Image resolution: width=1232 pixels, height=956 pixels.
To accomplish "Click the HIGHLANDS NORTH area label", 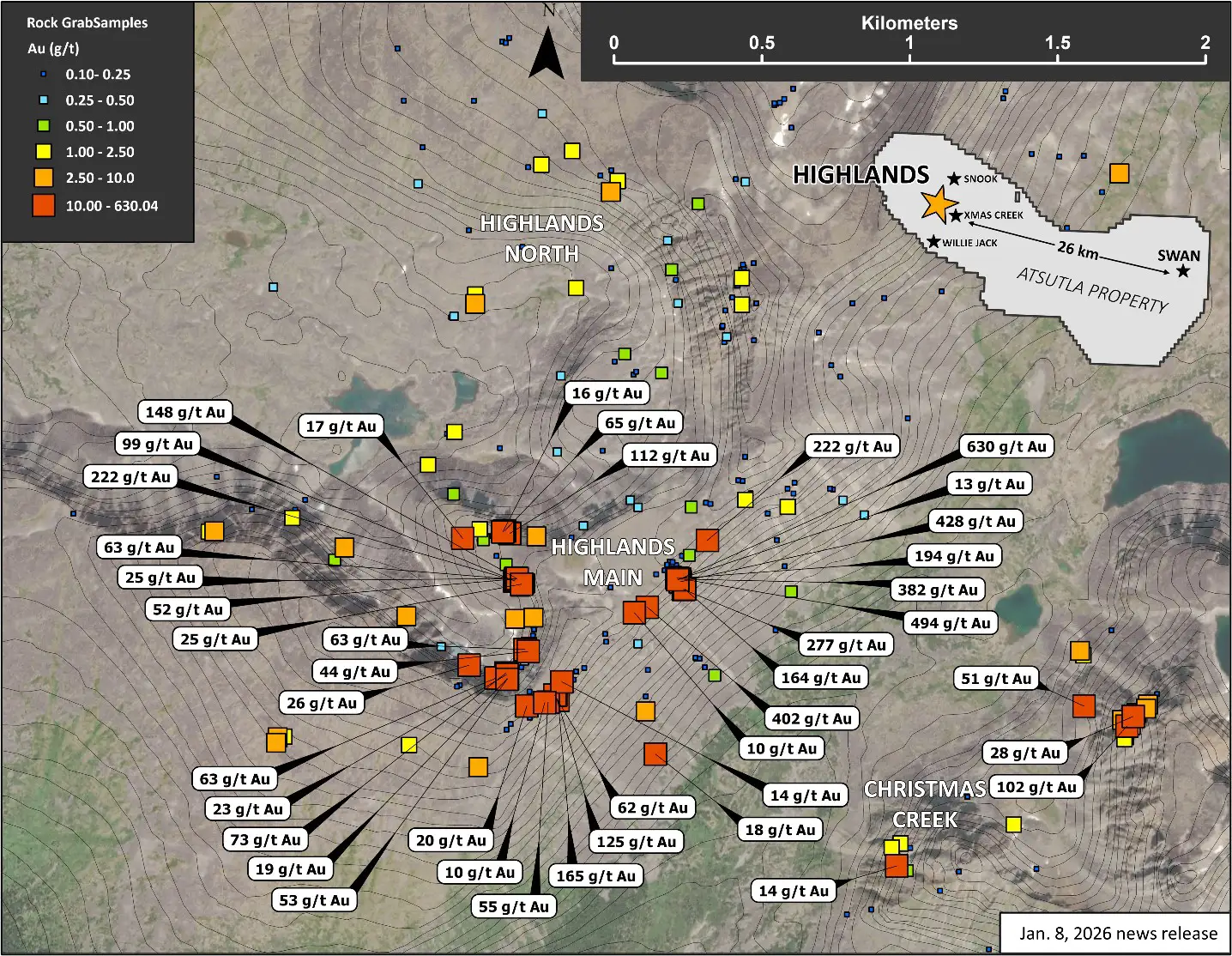I will pyautogui.click(x=541, y=239).
